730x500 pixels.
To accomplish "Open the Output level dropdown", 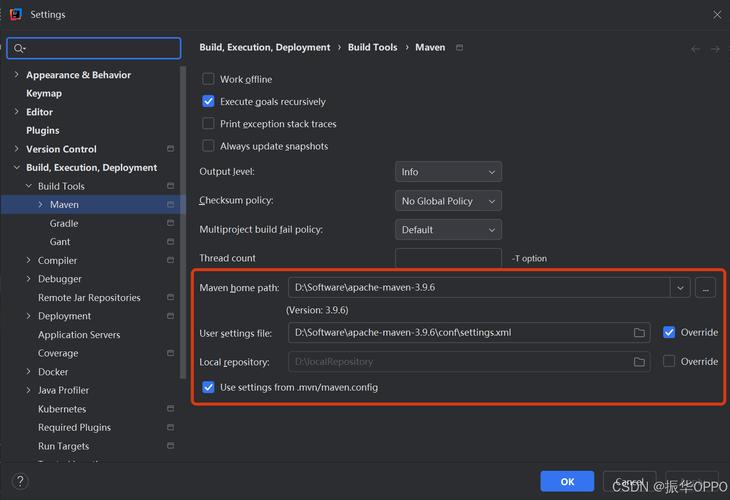I will pos(448,172).
